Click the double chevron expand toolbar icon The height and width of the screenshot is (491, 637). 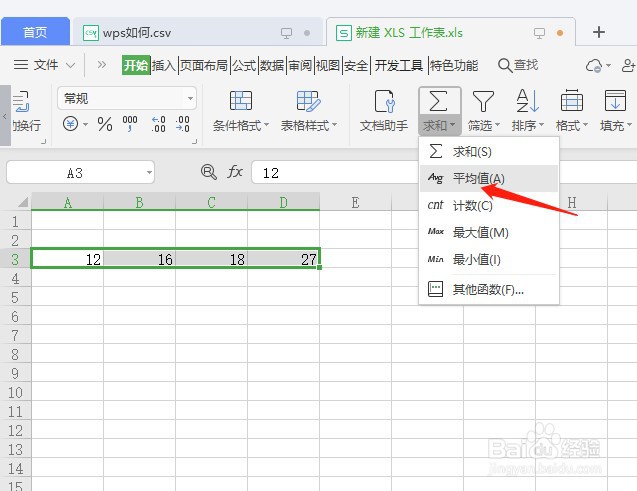point(102,65)
